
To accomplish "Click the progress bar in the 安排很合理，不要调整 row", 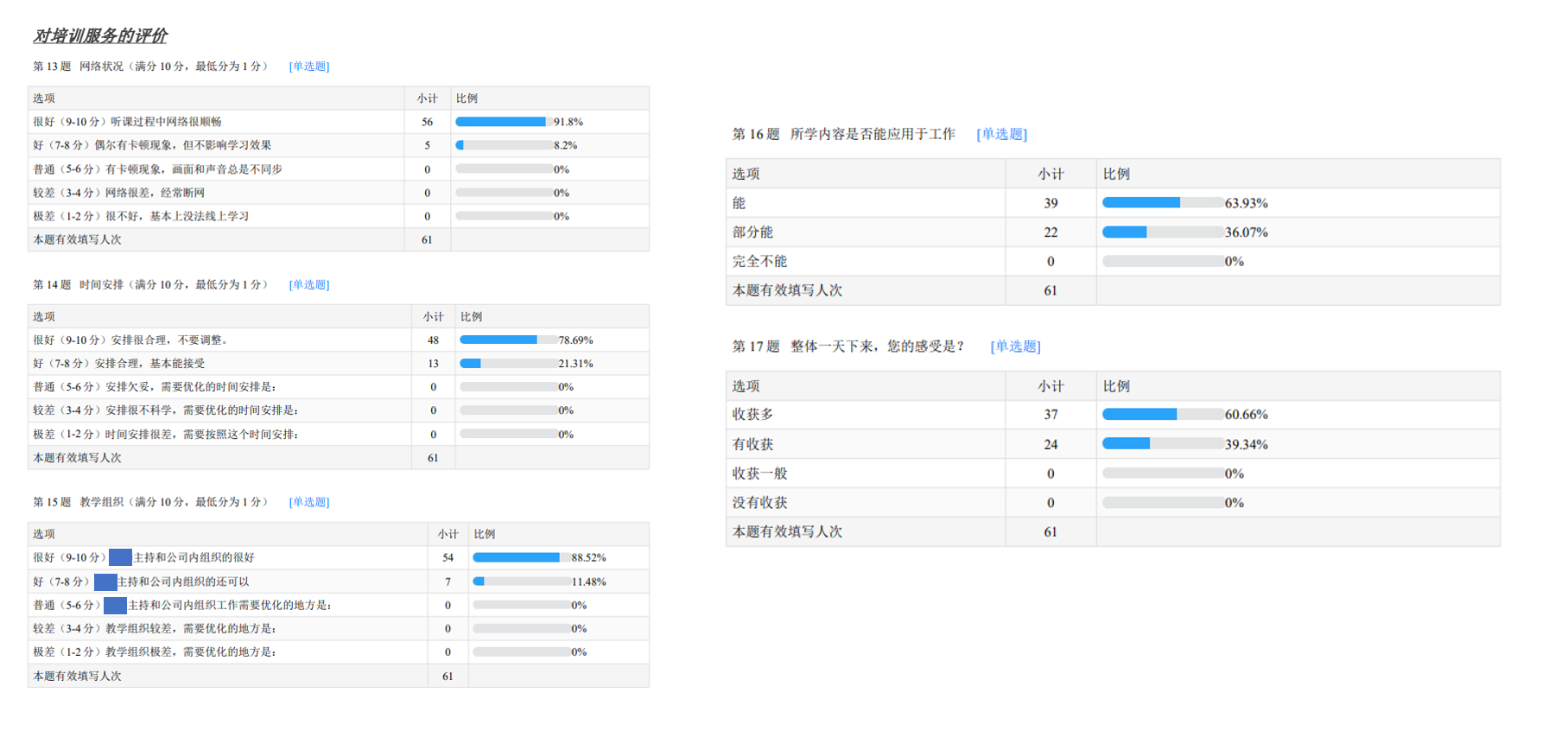I will tap(508, 340).
